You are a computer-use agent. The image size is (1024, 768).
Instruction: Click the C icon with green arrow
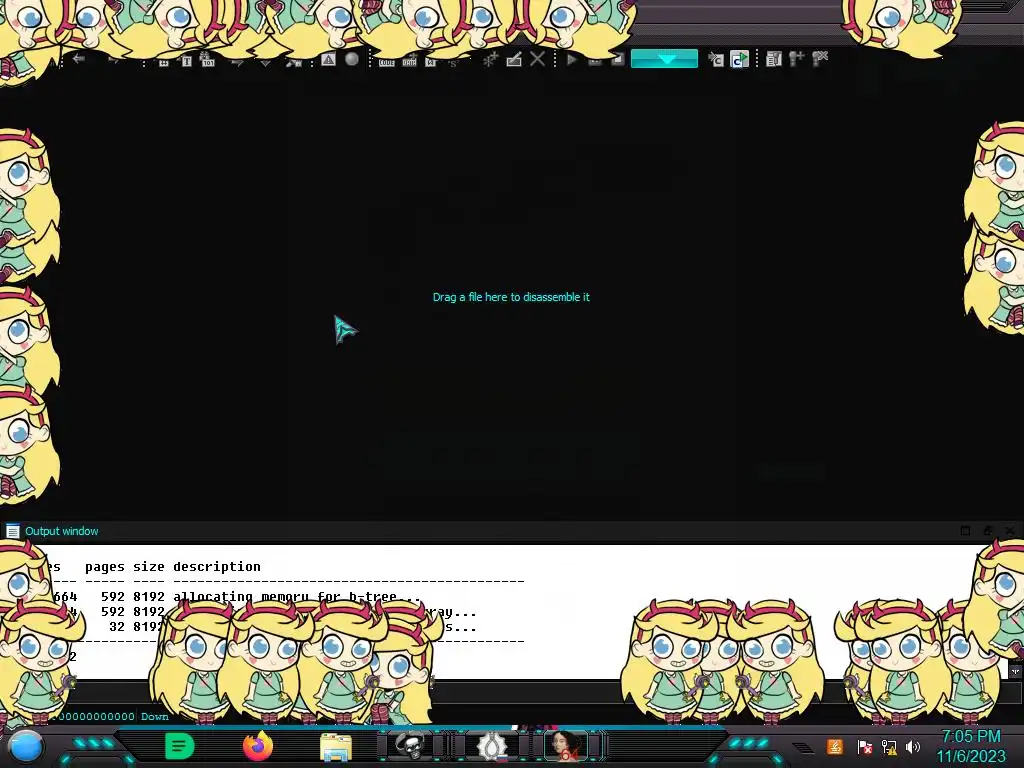[739, 59]
